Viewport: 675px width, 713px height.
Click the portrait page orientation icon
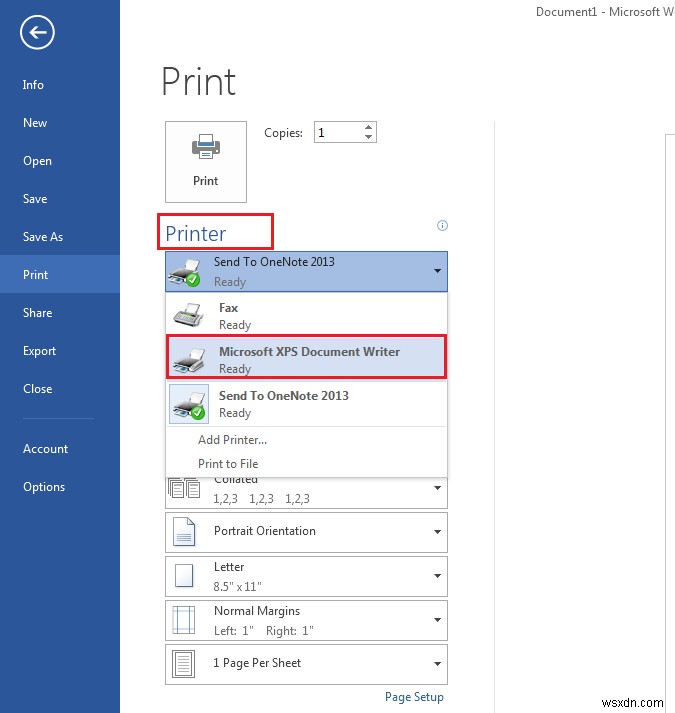click(184, 532)
